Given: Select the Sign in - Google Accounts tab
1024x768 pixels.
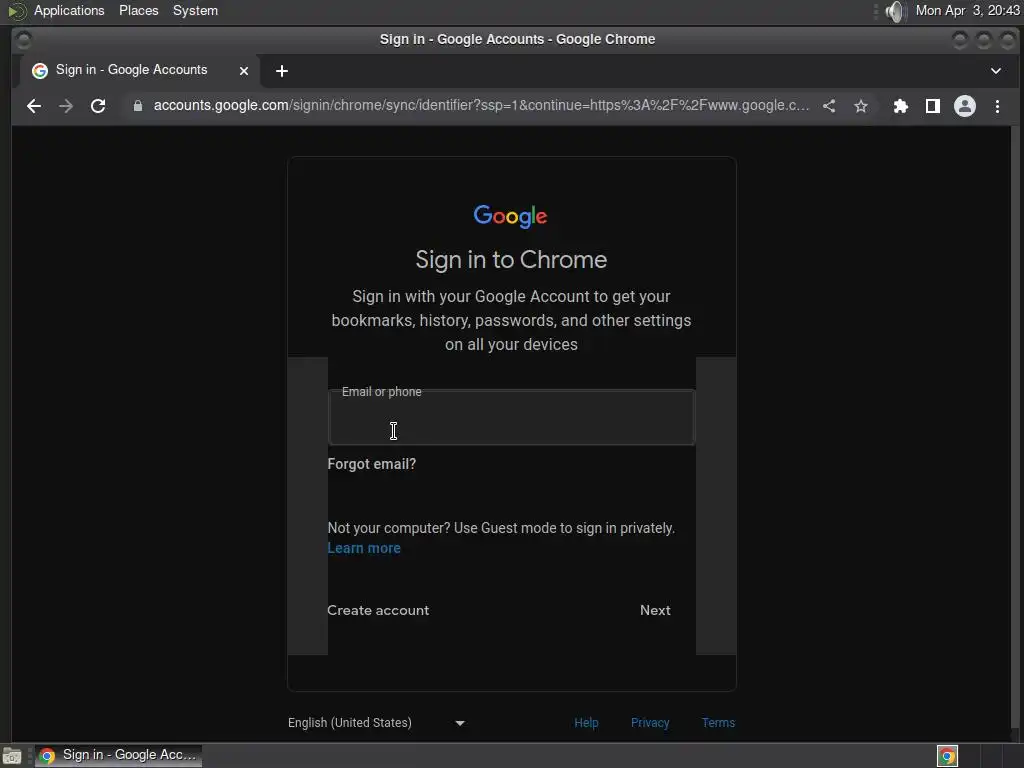Looking at the screenshot, I should click(x=140, y=71).
